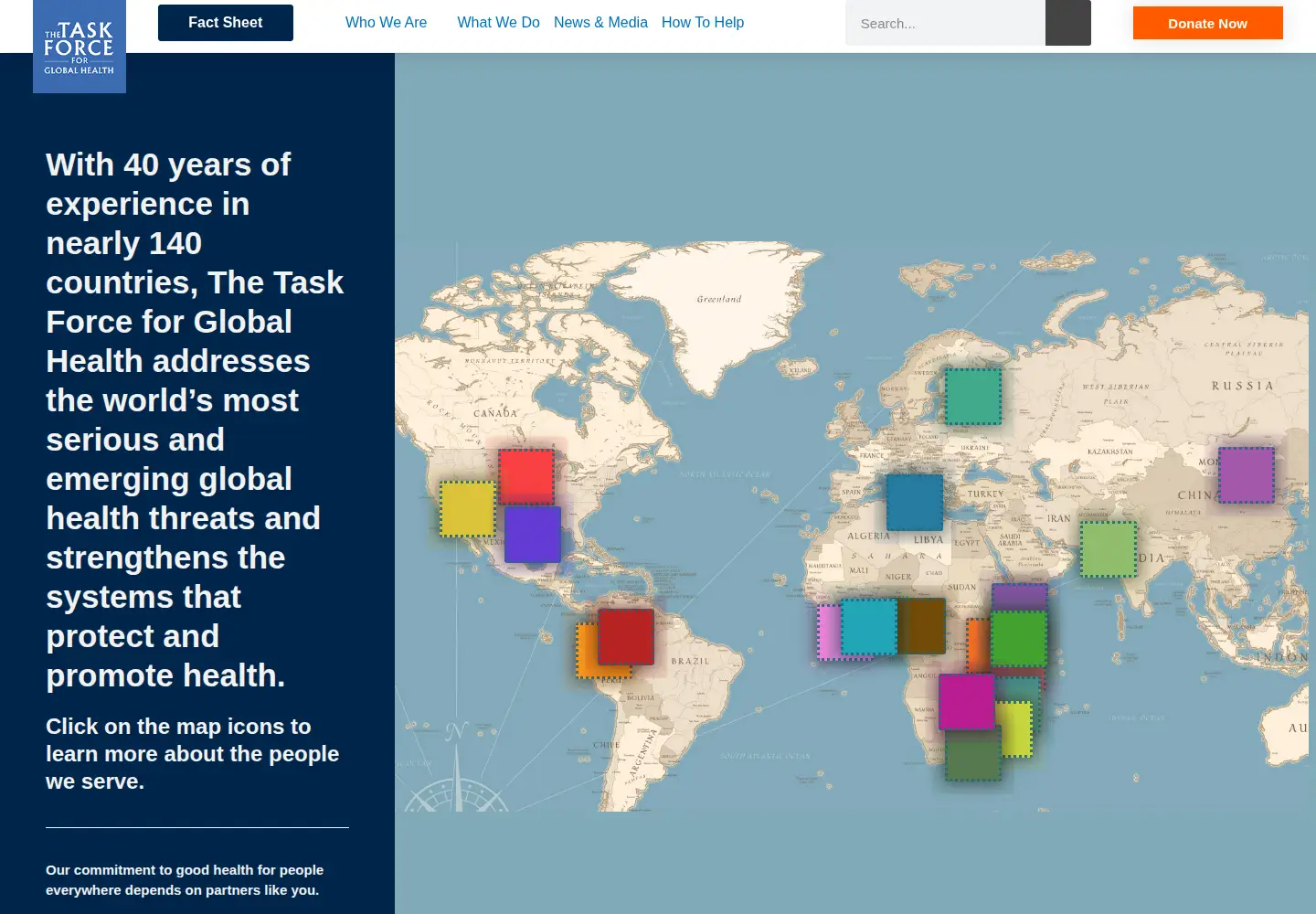Focus the Search text field
Screen dimensions: 1316x914
(945, 23)
